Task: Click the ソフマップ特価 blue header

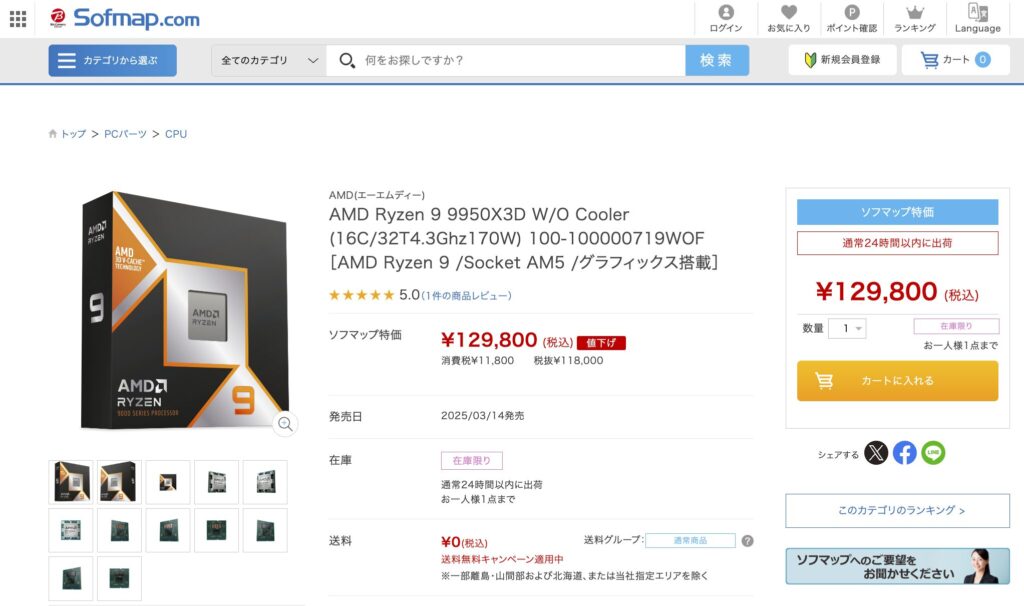Action: (x=897, y=212)
